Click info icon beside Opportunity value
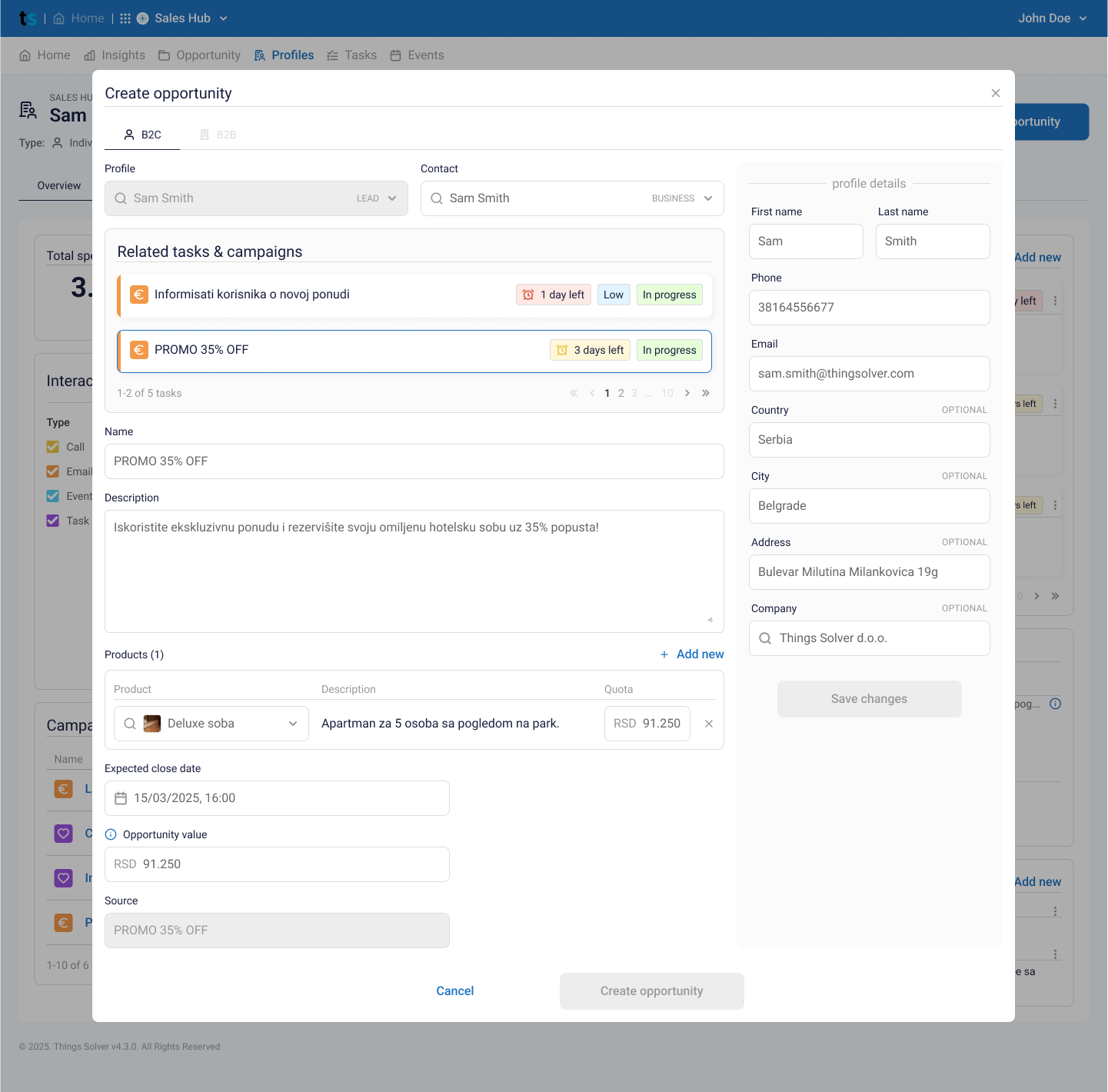1108x1092 pixels. pyautogui.click(x=111, y=834)
